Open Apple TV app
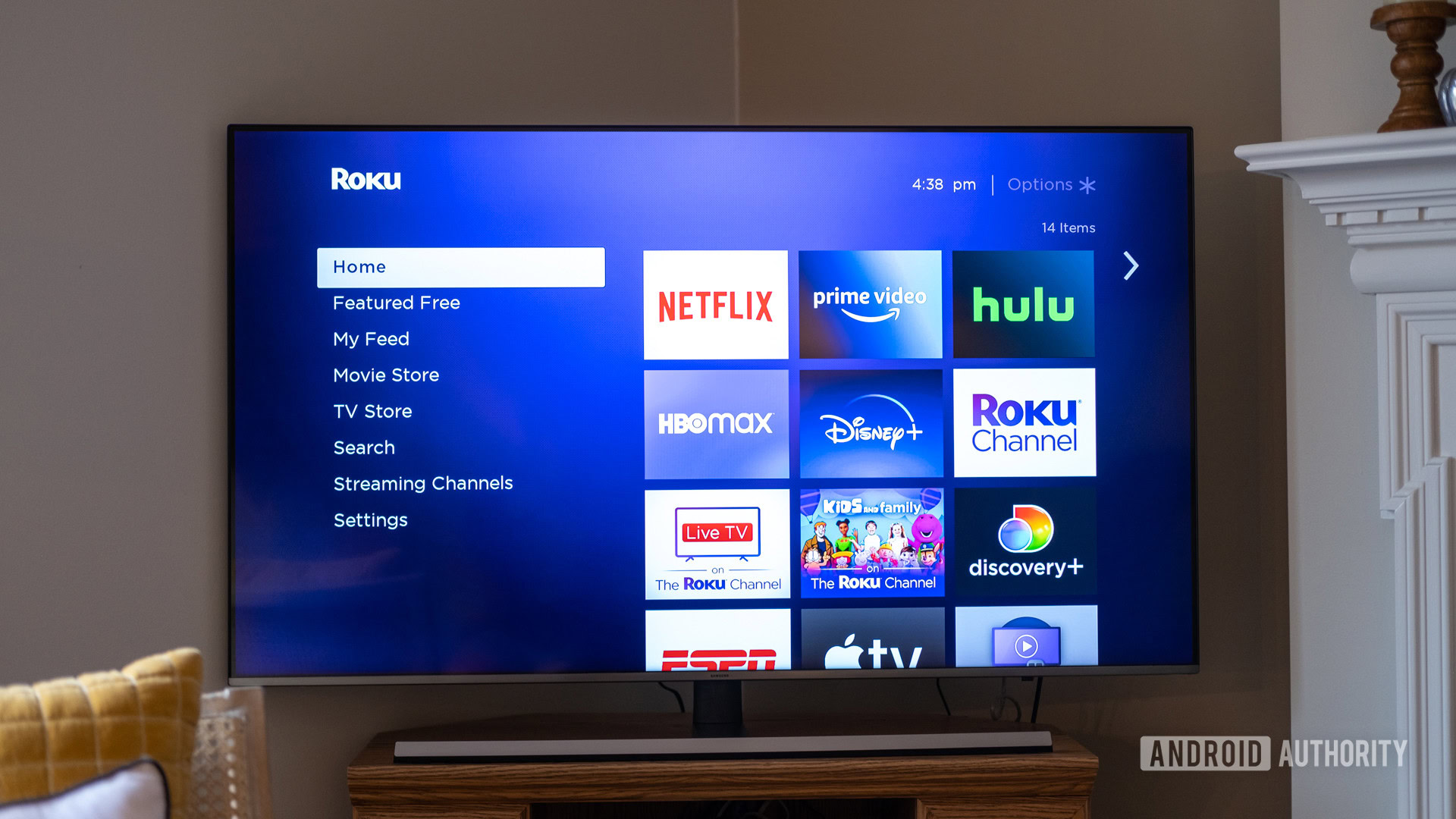The width and height of the screenshot is (1456, 819). (870, 648)
